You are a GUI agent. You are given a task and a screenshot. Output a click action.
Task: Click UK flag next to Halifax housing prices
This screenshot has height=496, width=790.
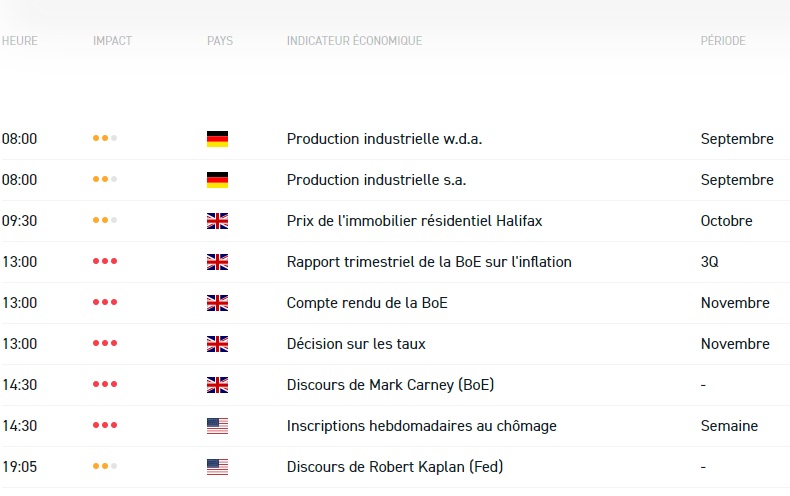click(217, 221)
